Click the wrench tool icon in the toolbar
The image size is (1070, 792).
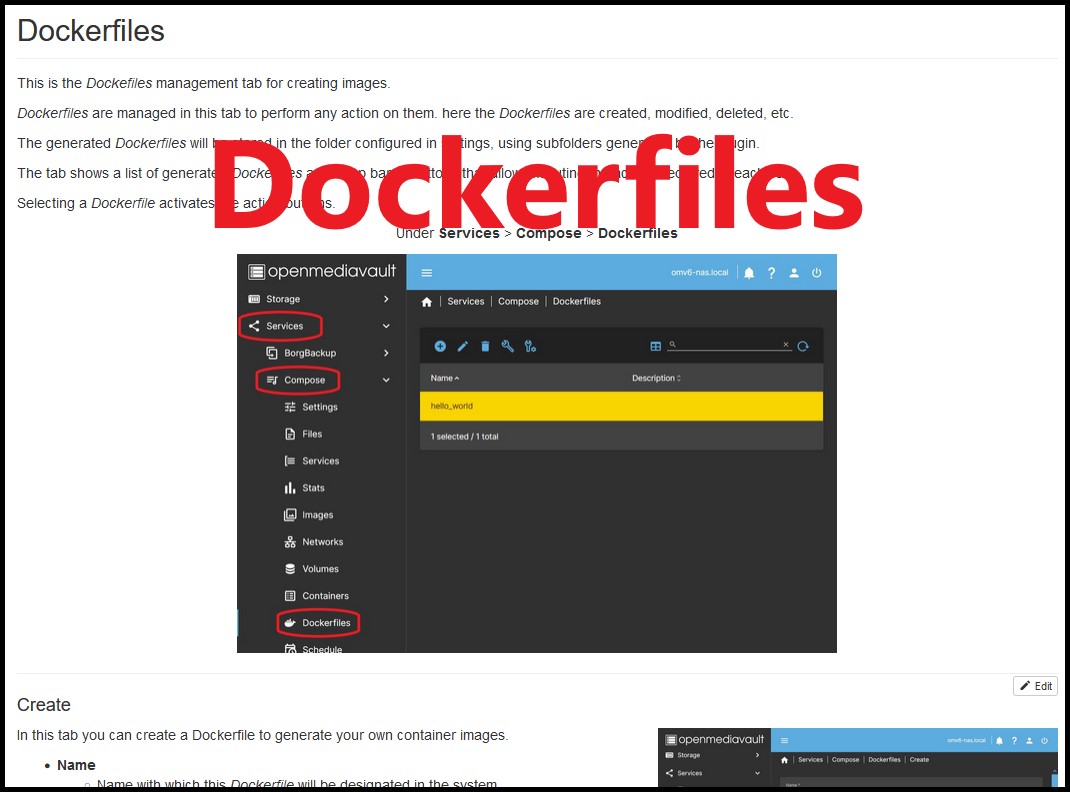tap(508, 345)
